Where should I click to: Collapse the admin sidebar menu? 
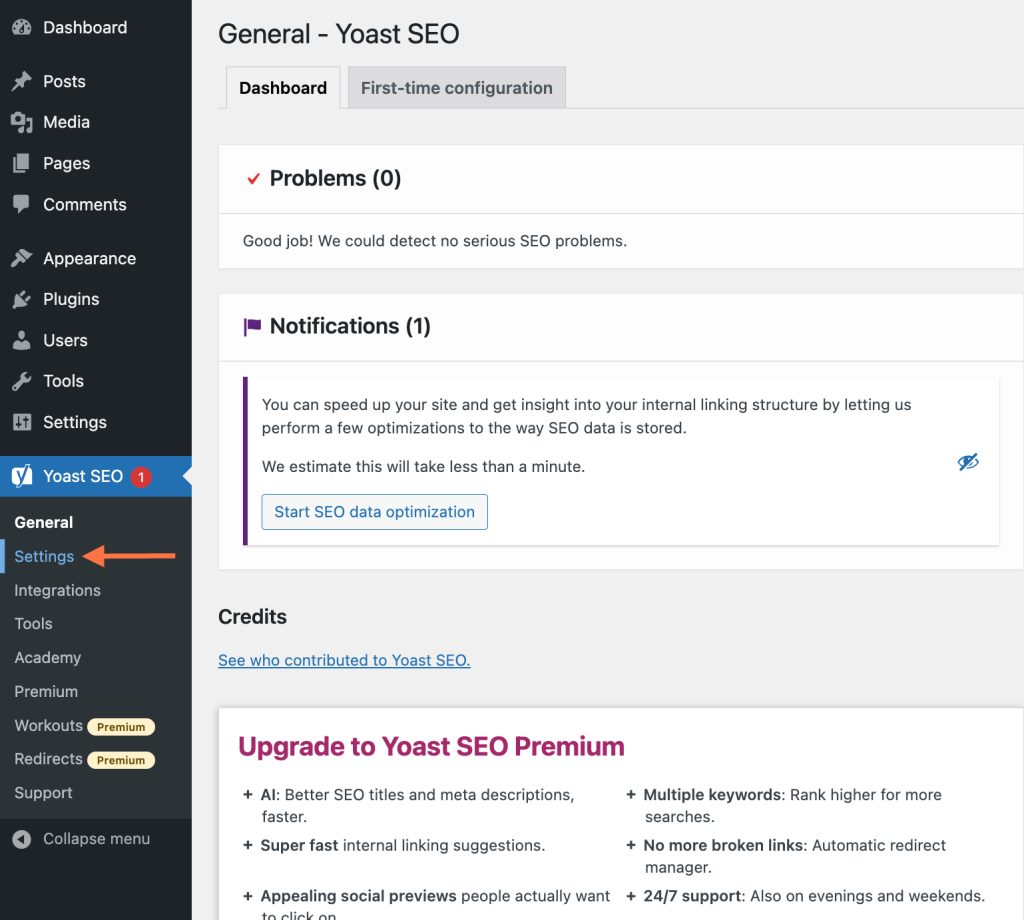(x=96, y=839)
